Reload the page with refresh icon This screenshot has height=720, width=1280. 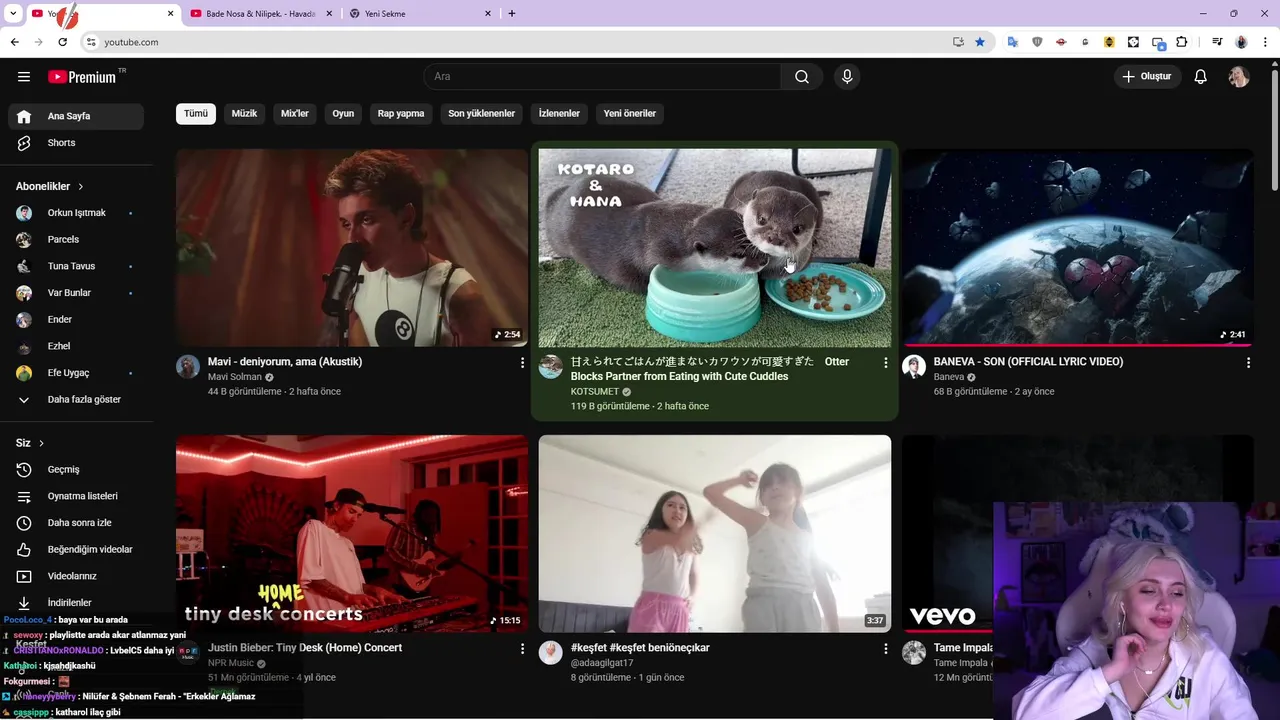[x=62, y=42]
